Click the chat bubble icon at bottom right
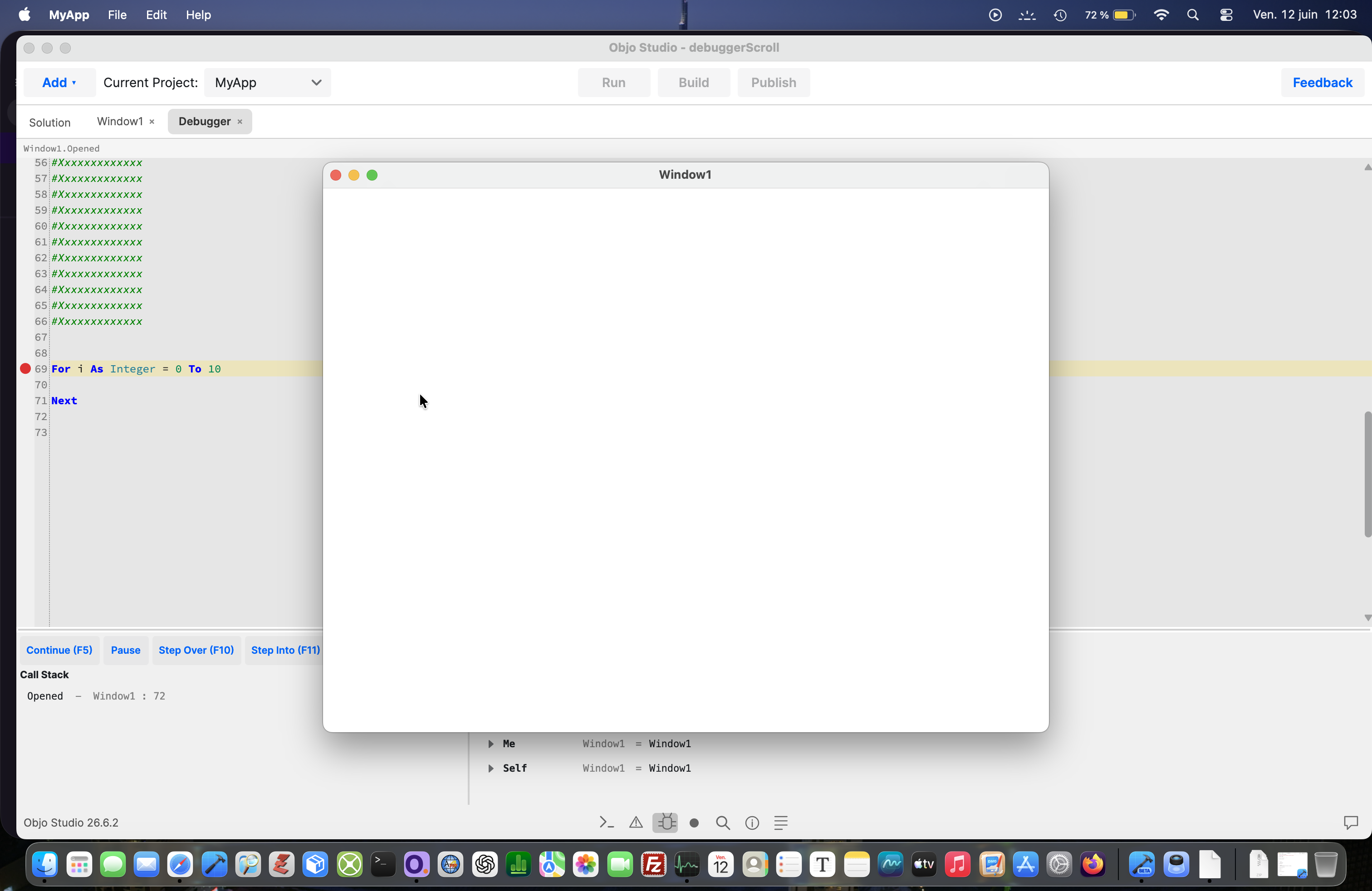 (x=1351, y=822)
